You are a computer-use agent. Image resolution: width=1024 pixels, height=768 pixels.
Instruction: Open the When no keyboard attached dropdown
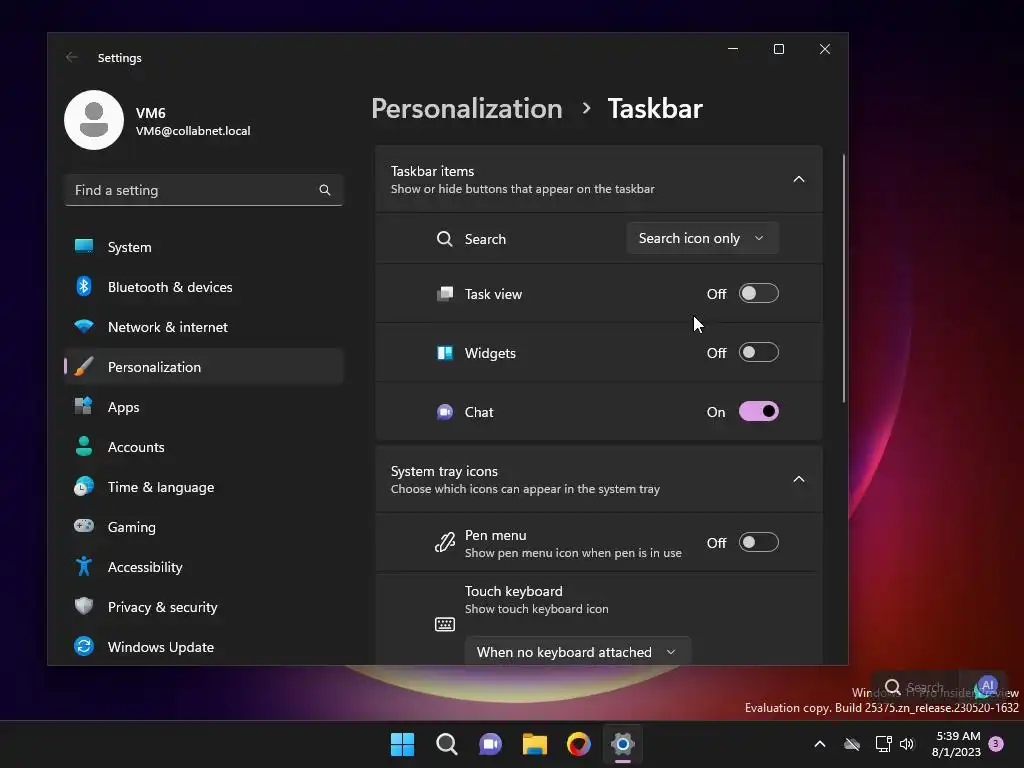(577, 651)
